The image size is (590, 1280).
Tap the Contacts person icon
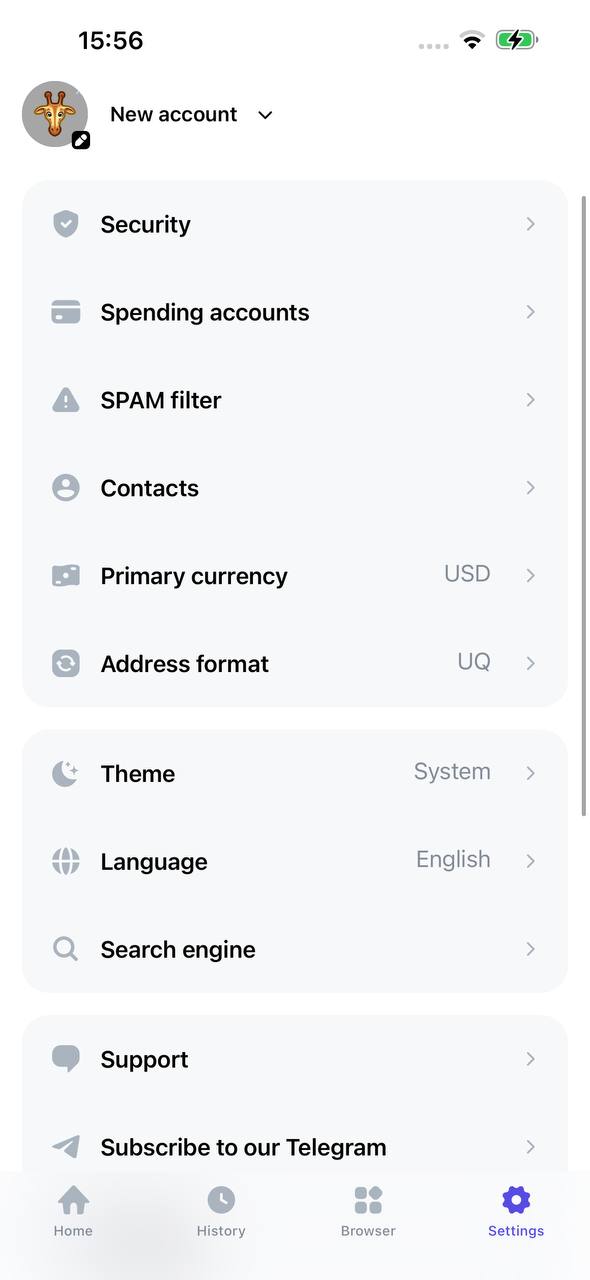click(66, 488)
